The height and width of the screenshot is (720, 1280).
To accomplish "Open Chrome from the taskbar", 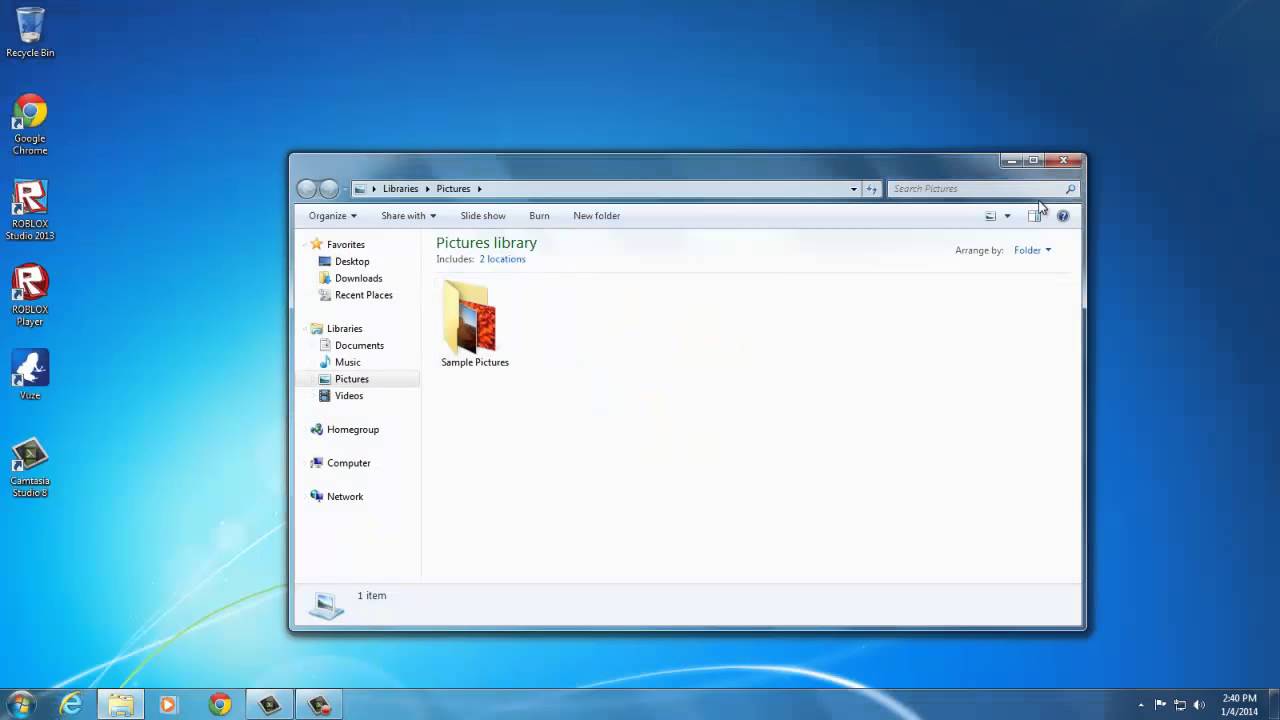I will click(220, 704).
